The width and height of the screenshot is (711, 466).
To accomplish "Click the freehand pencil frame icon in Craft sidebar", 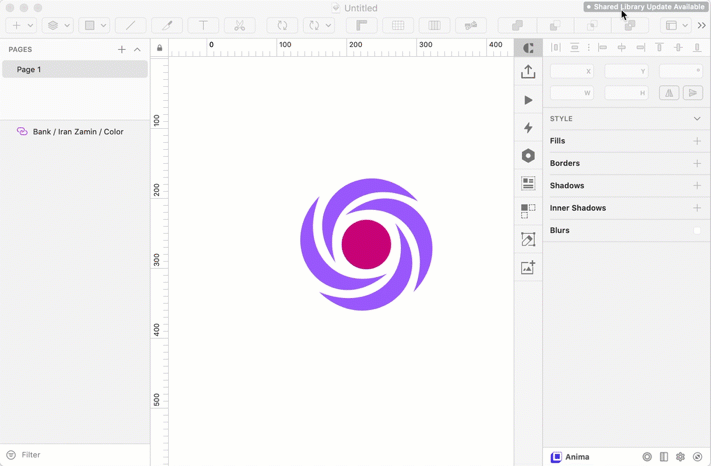I will pos(528,239).
